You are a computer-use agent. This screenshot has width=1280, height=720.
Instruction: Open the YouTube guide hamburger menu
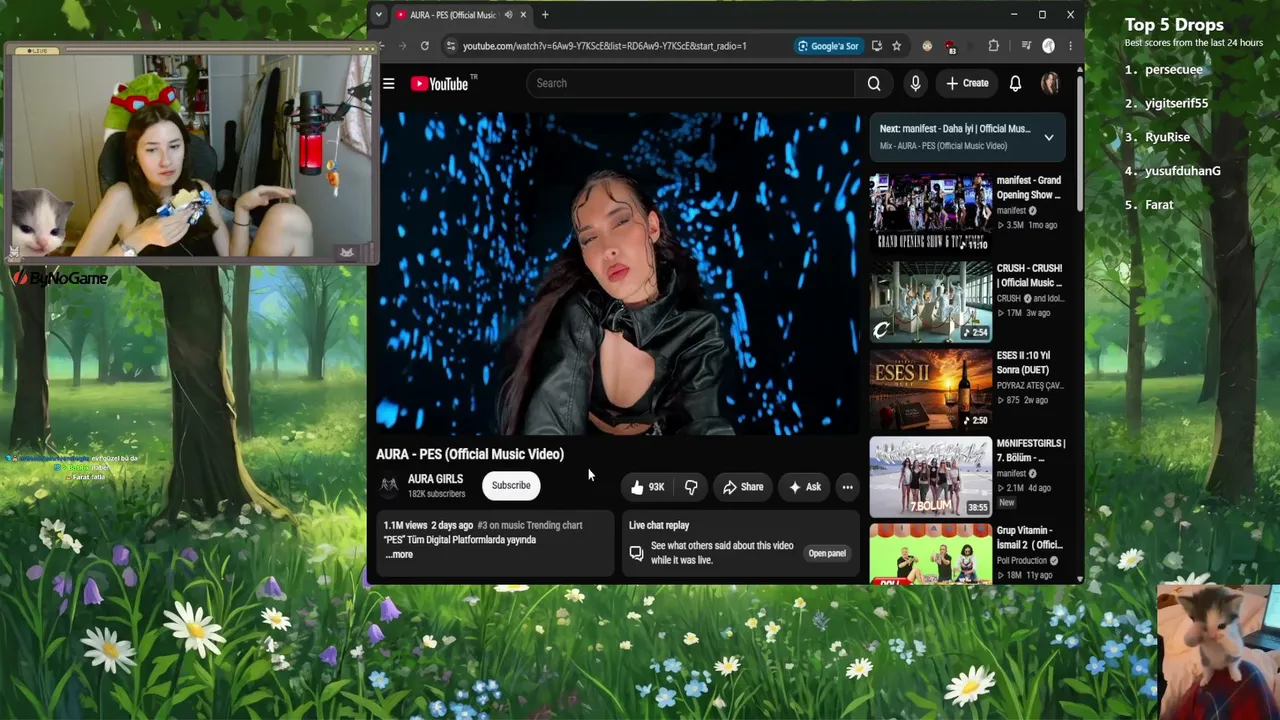click(x=389, y=84)
